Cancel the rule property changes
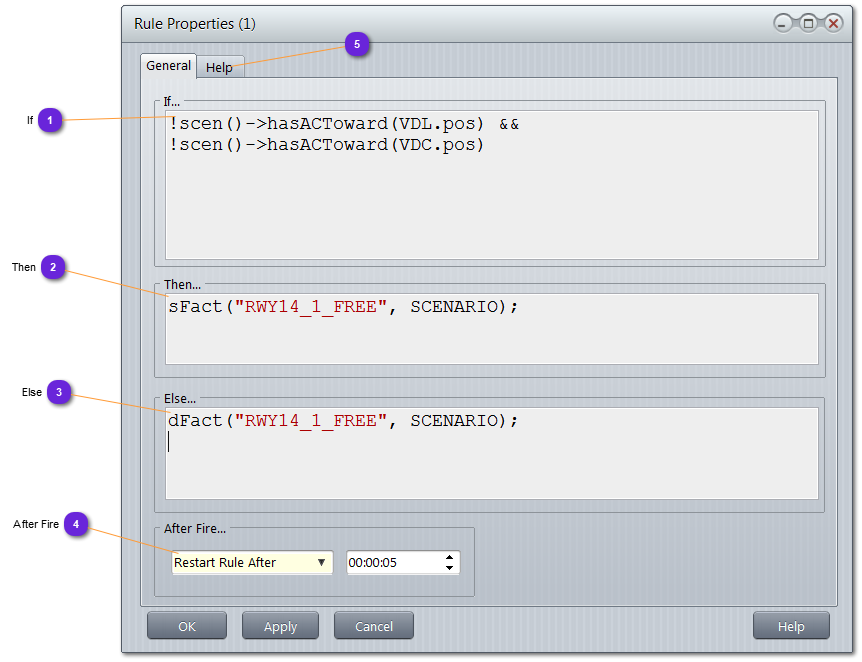This screenshot has height=662, width=862. coord(374,626)
